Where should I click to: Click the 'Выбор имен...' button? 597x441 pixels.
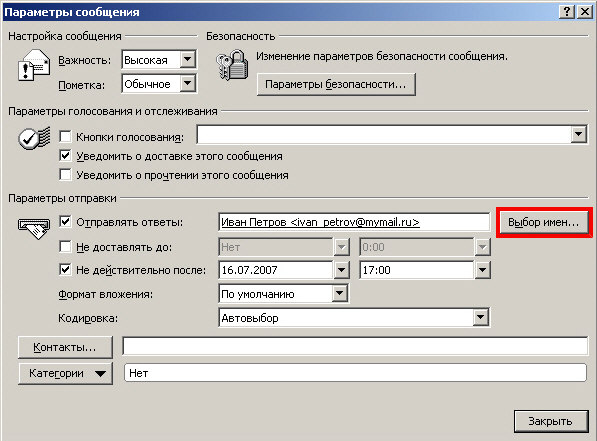pyautogui.click(x=543, y=222)
